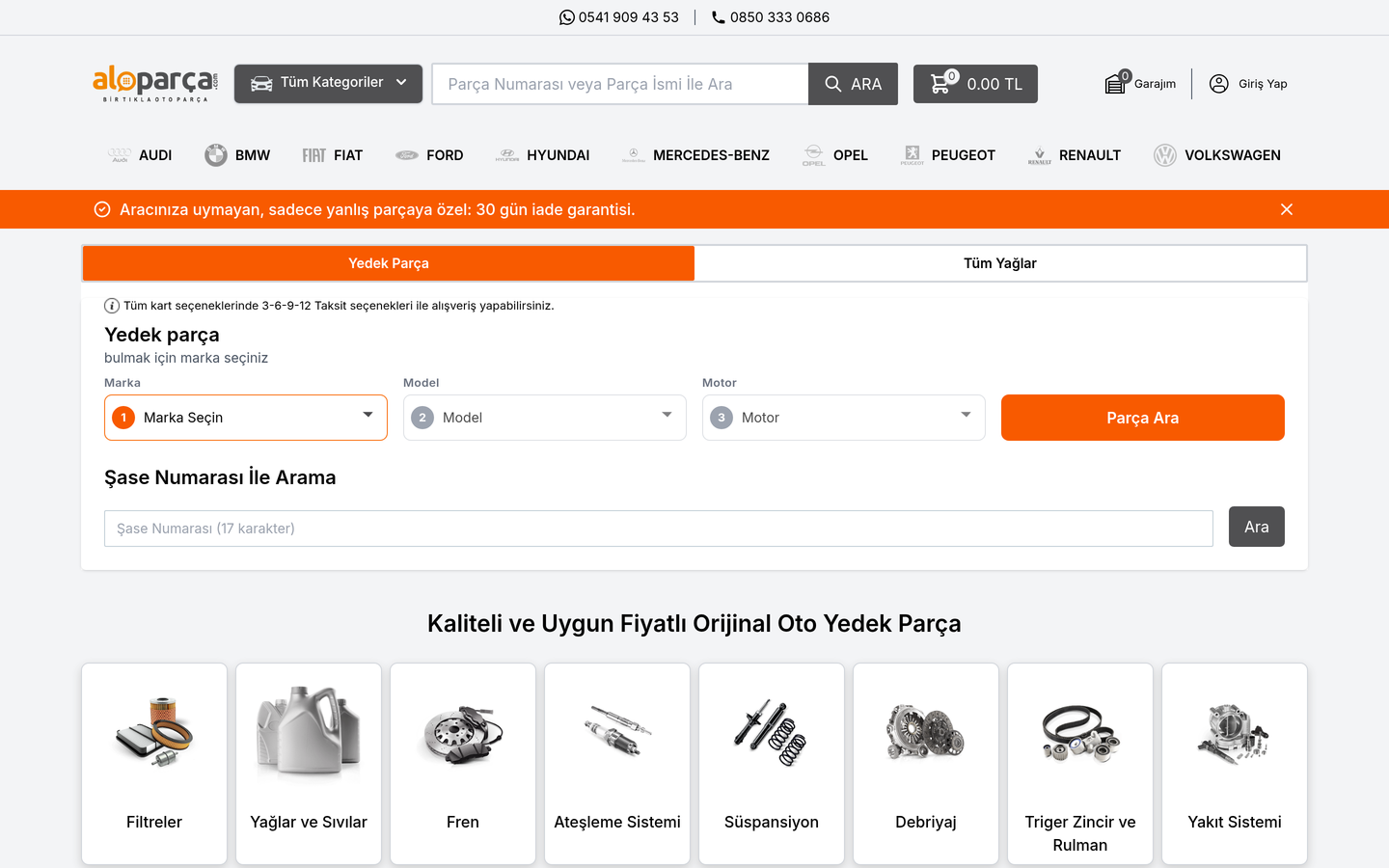Image resolution: width=1389 pixels, height=868 pixels.
Task: Switch to the Tüm Yağlar tab
Action: click(x=1000, y=263)
